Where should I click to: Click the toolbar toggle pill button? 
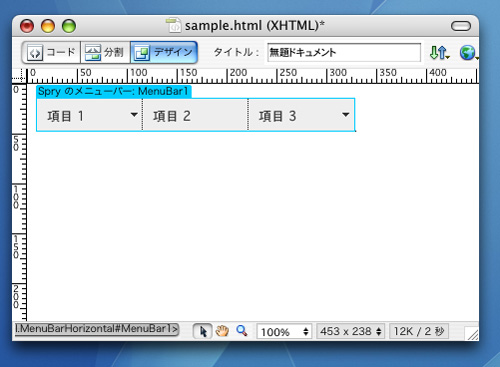click(461, 26)
